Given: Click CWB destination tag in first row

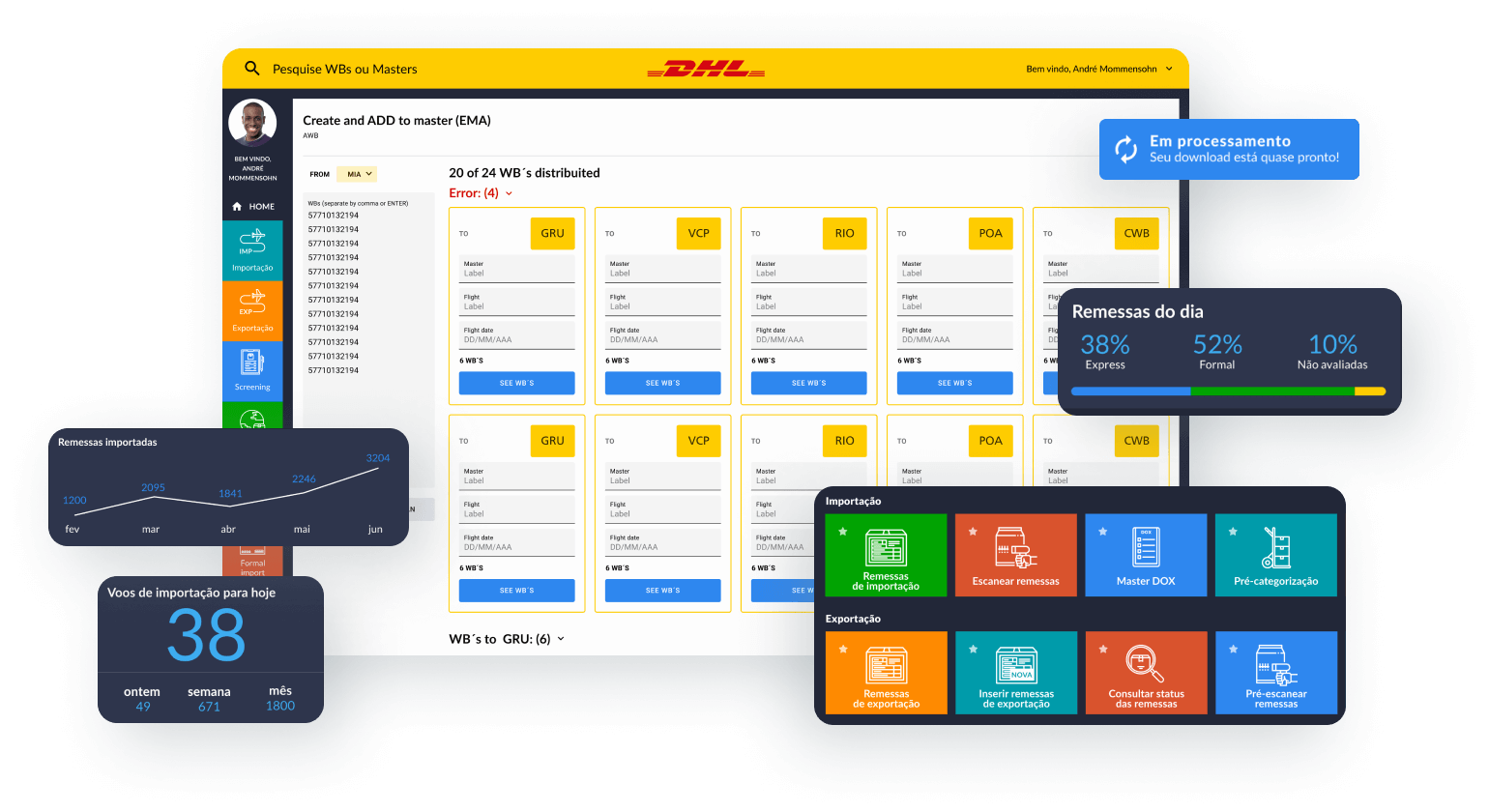Looking at the screenshot, I should point(1136,233).
